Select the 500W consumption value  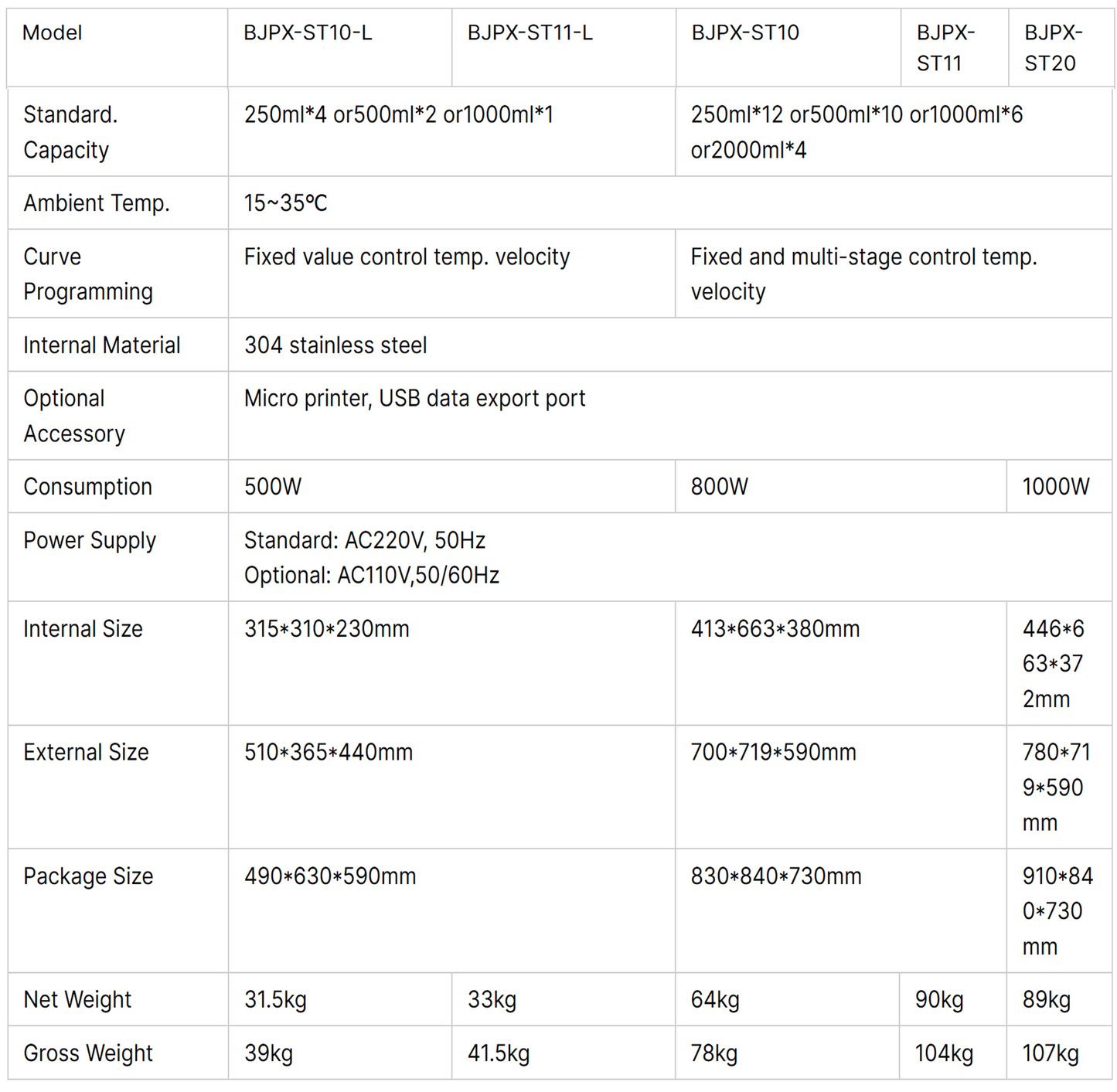click(x=273, y=487)
